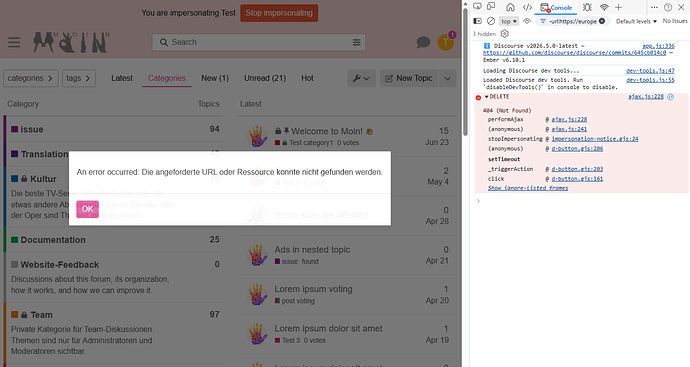Click the console filter input

572,21
